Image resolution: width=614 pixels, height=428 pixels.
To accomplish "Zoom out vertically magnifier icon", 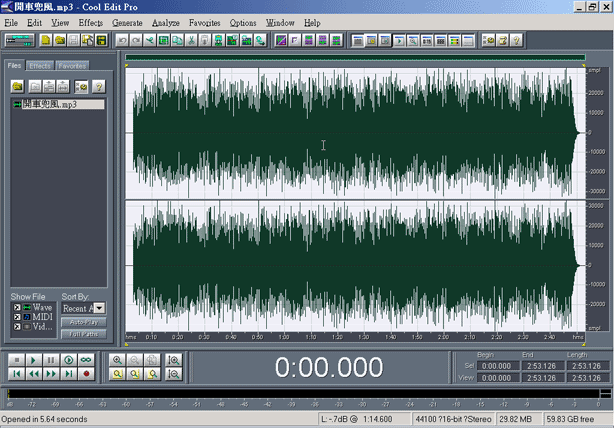I will (x=174, y=374).
